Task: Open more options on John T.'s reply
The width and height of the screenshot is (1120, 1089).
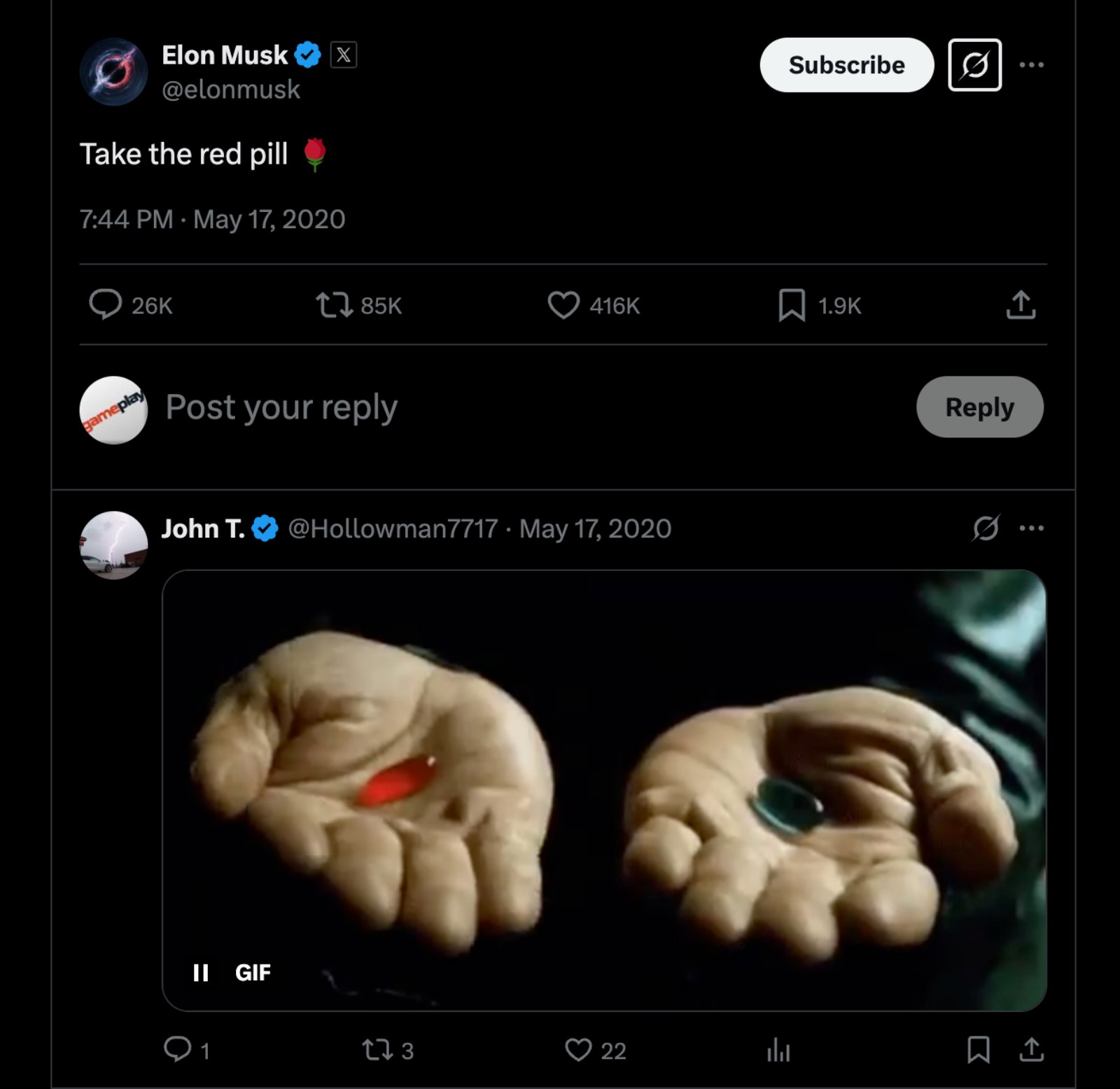Action: tap(1031, 528)
